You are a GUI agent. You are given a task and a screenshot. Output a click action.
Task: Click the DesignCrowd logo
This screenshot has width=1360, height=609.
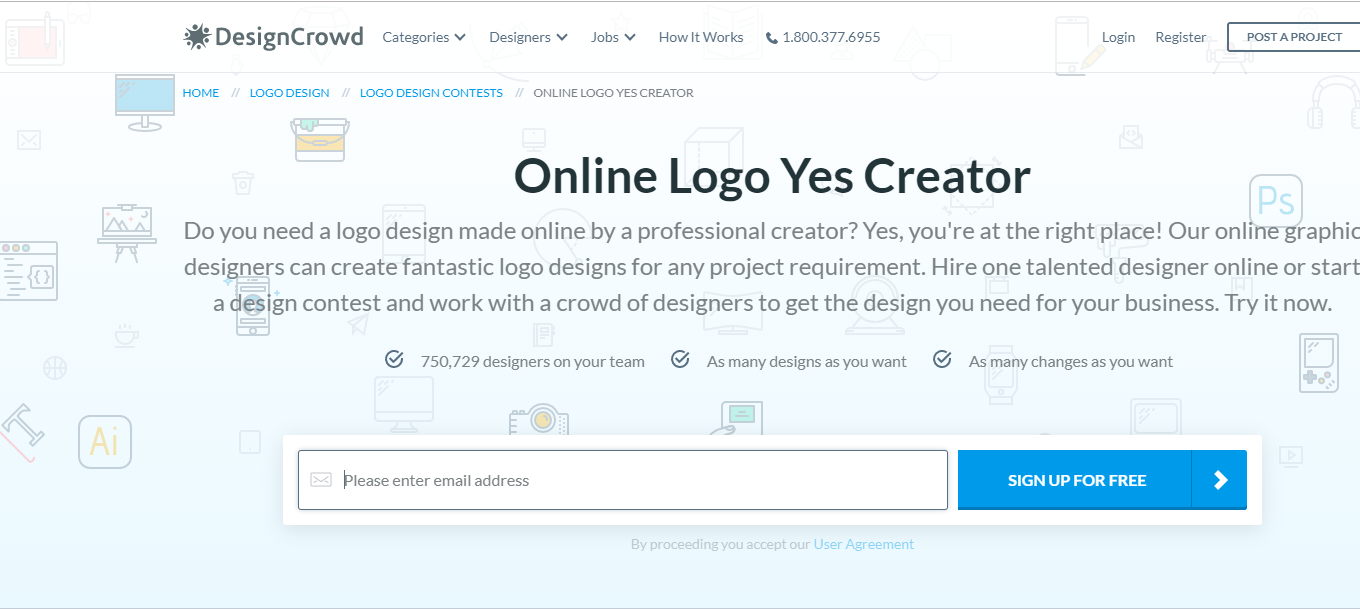tap(273, 37)
